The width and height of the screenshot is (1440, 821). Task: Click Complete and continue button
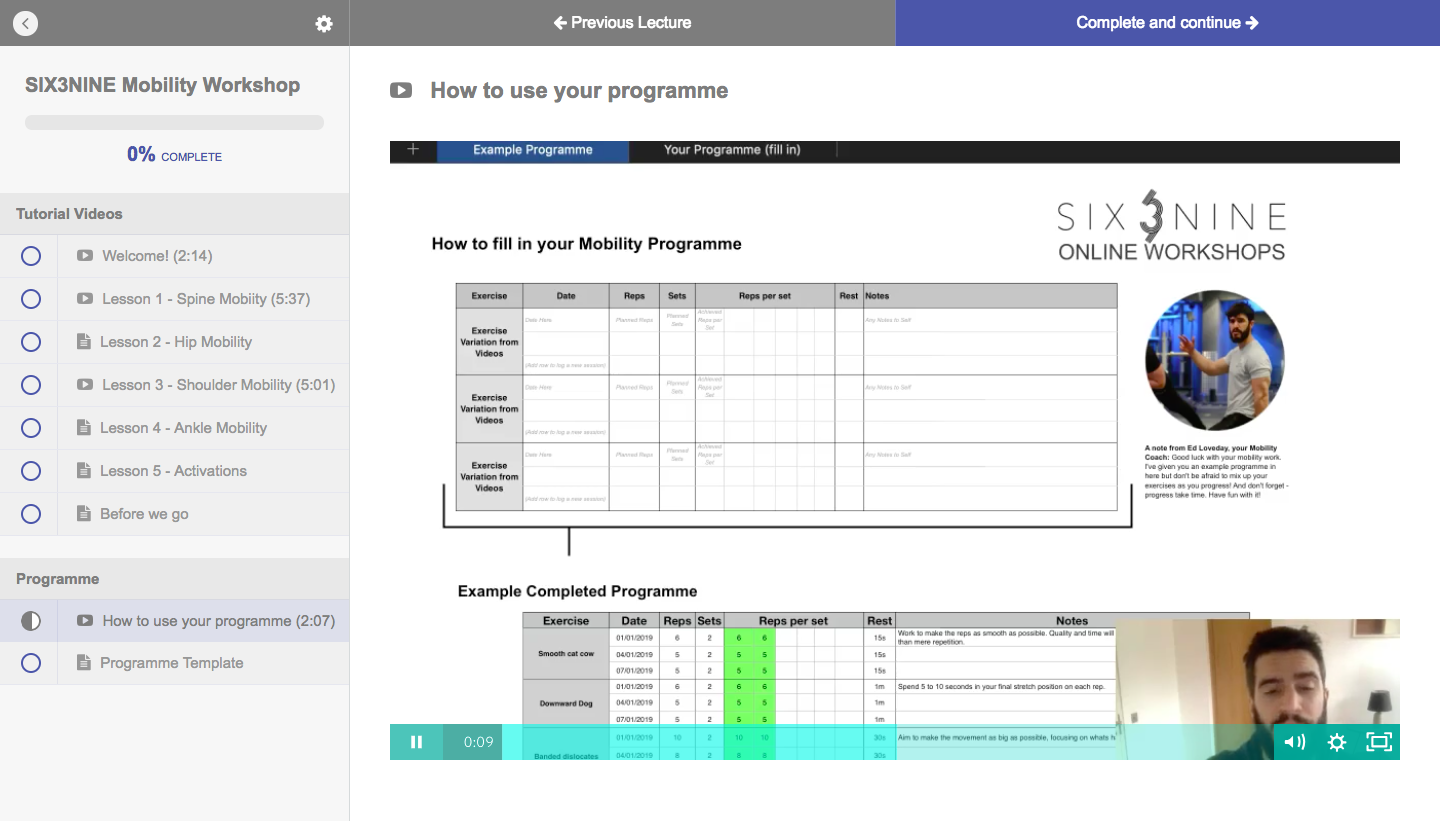pos(1167,23)
